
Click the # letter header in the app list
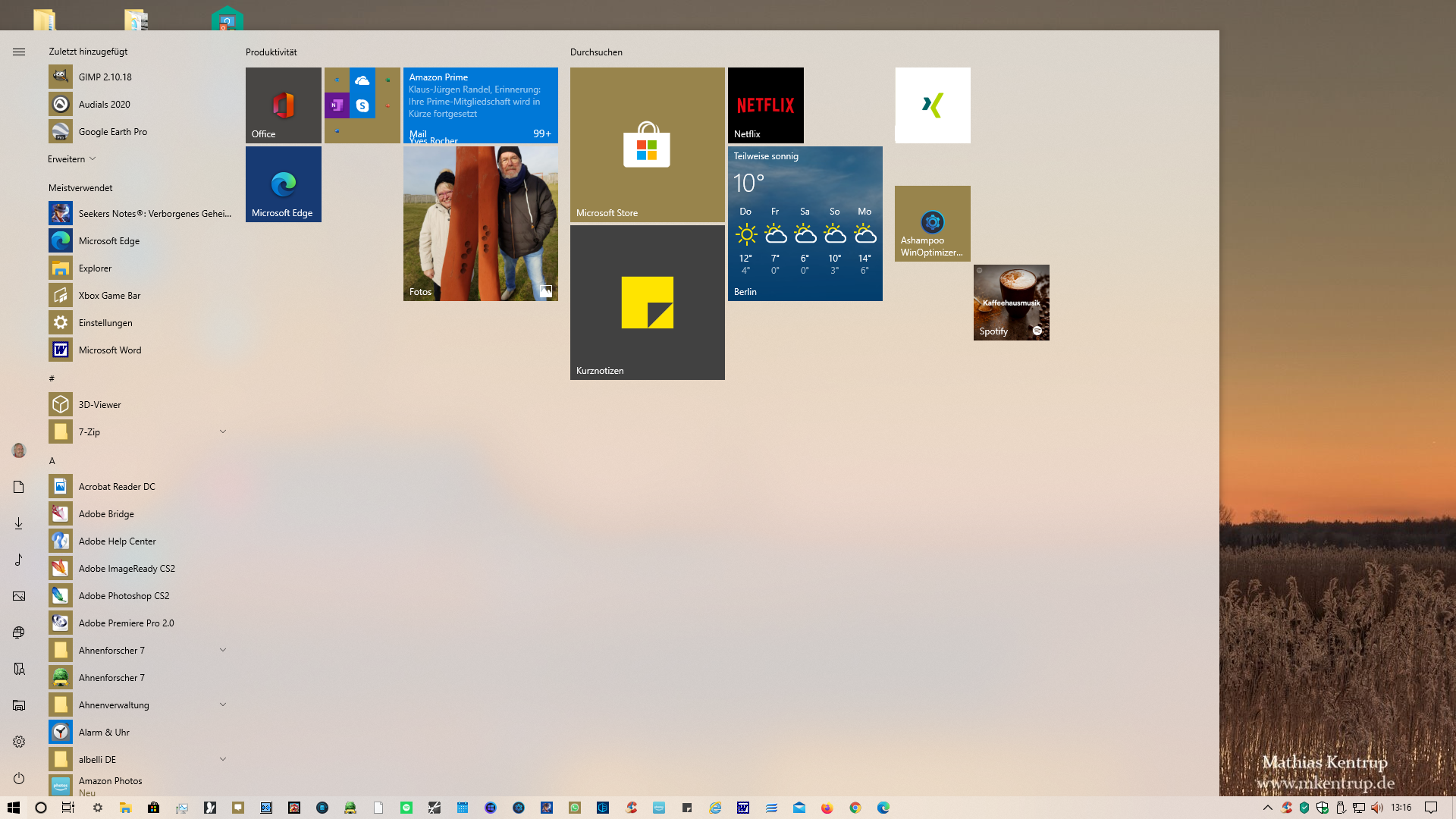point(52,378)
